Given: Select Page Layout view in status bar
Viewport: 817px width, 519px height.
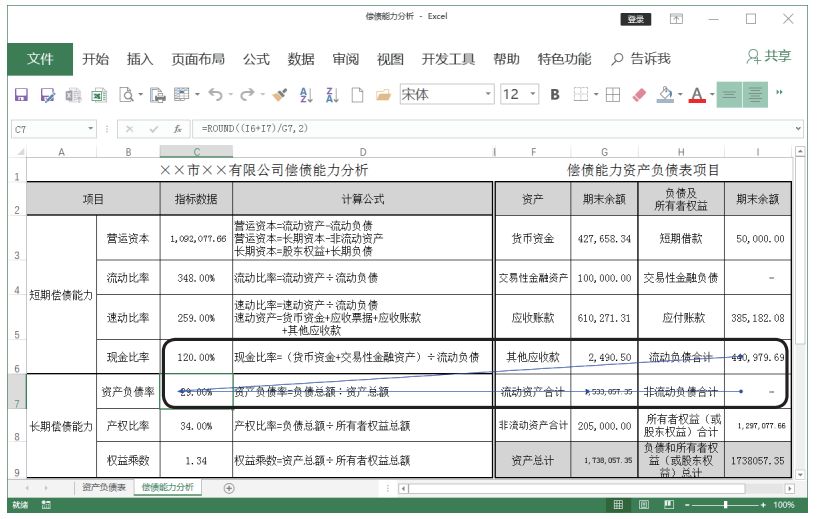Looking at the screenshot, I should (643, 504).
